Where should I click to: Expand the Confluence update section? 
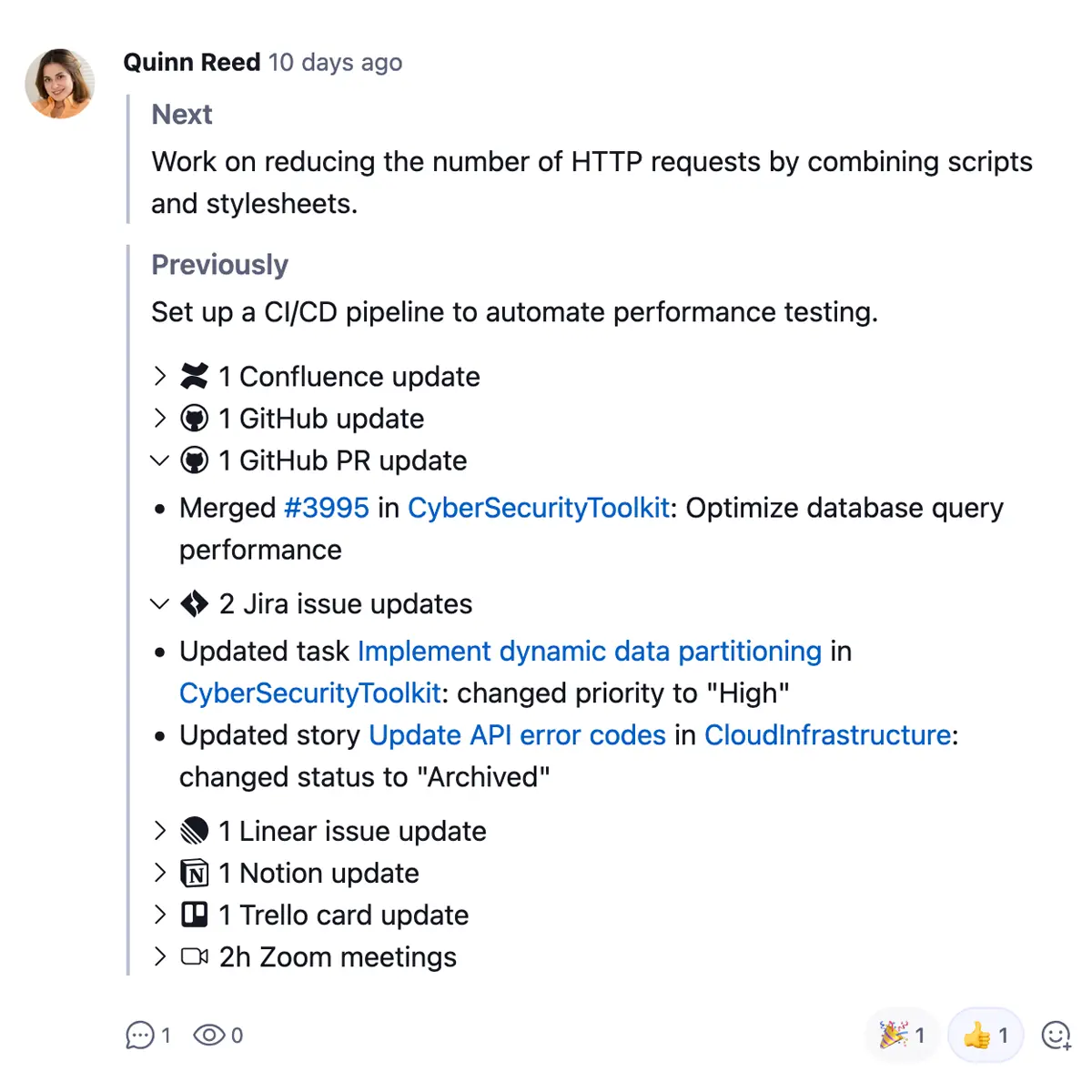coord(158,376)
